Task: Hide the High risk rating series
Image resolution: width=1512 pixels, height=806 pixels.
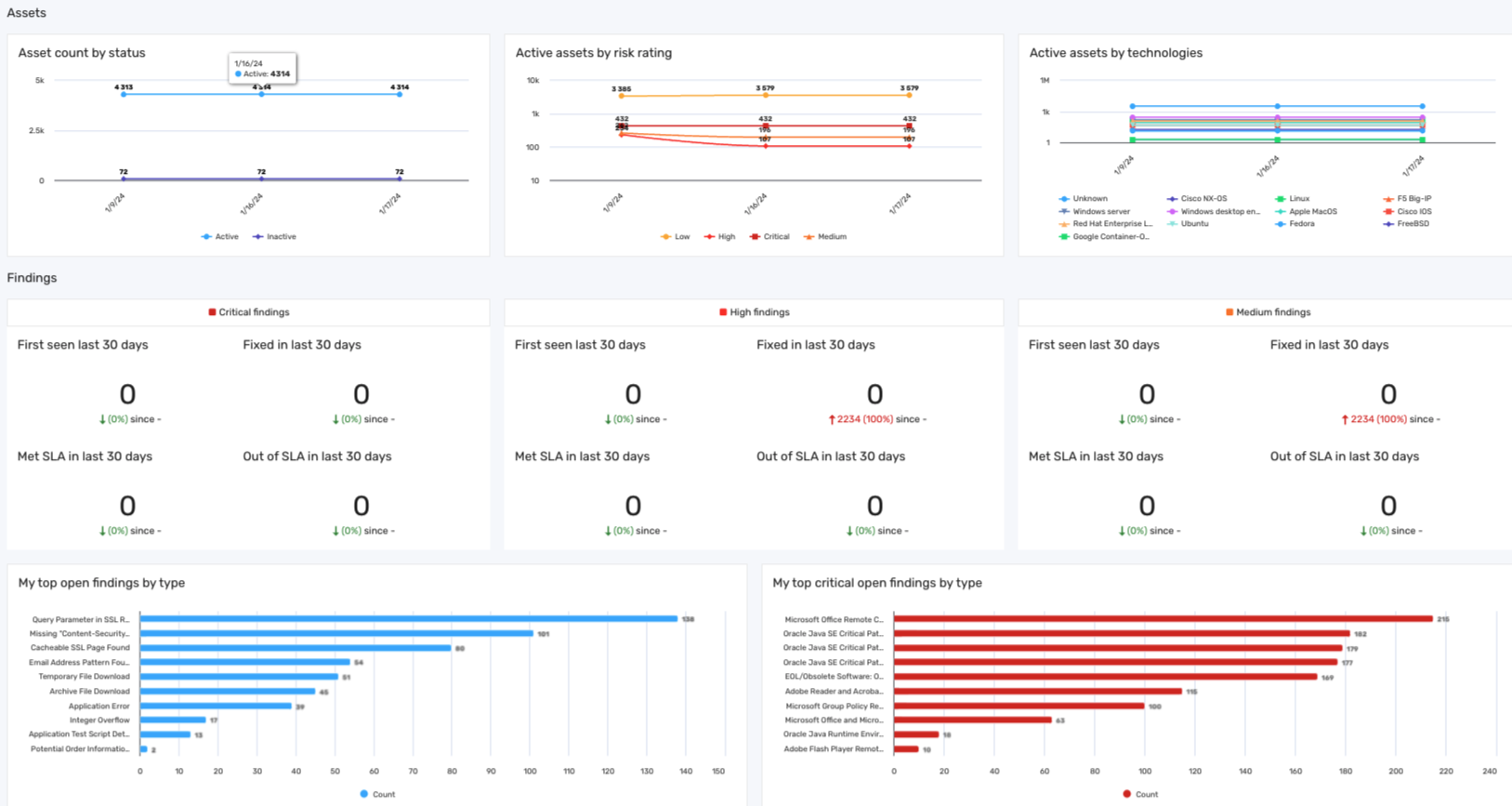Action: [720, 237]
